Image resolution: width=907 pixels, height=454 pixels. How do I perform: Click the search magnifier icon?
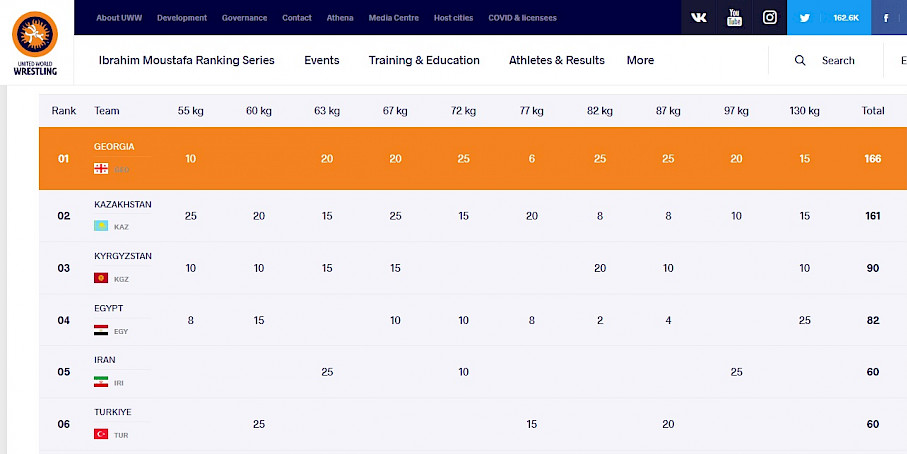(800, 61)
